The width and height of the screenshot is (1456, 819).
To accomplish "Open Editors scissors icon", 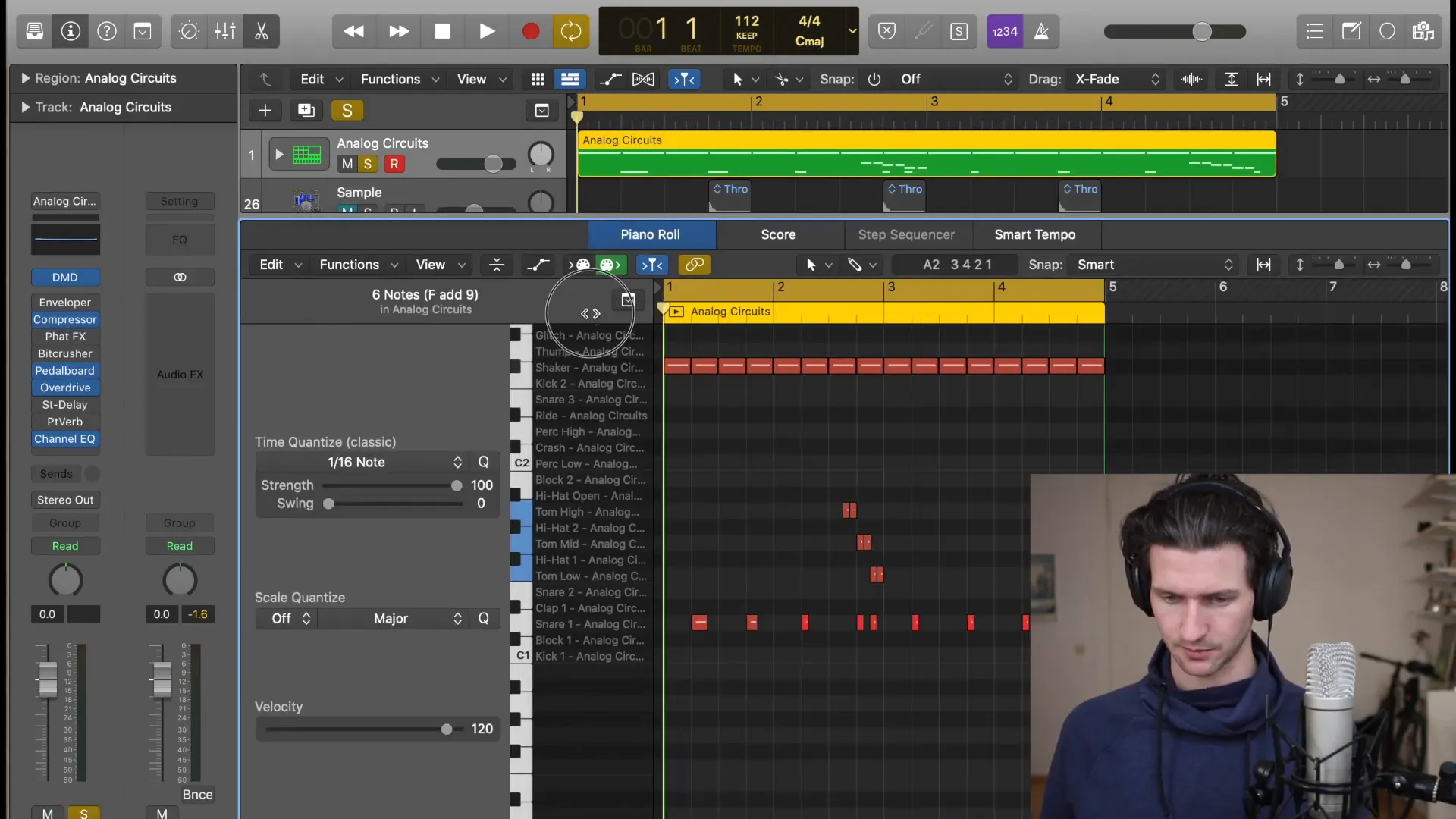I will pos(261,31).
